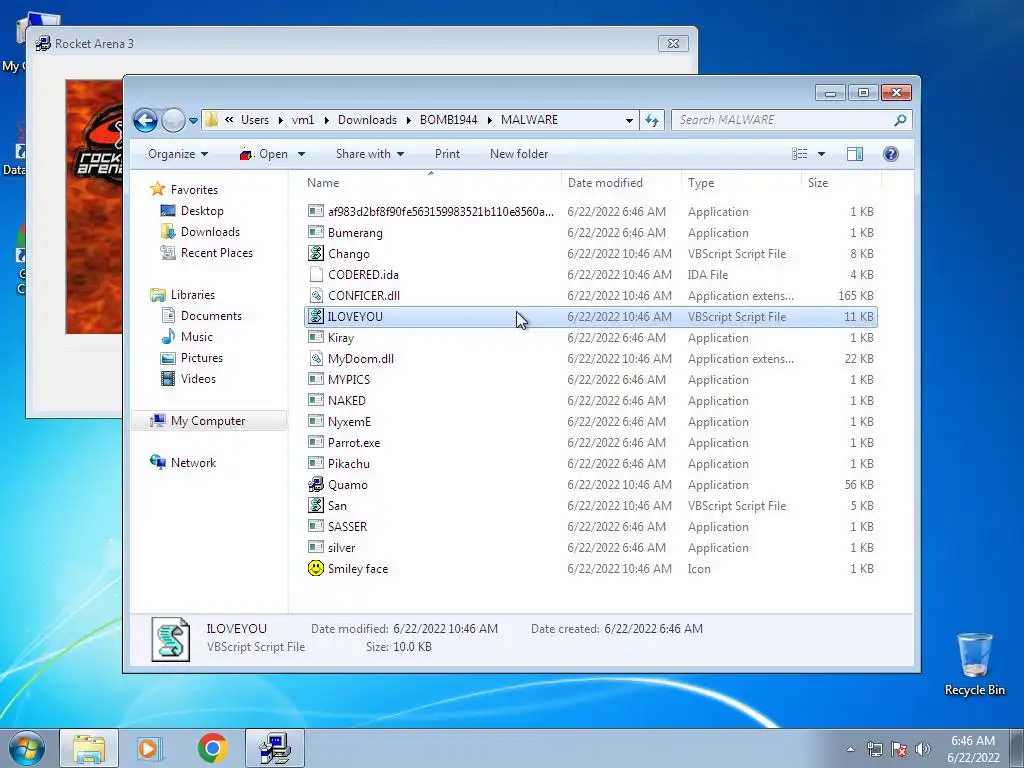Open Downloads in the navigation pane
The width and height of the screenshot is (1024, 768).
(x=210, y=232)
